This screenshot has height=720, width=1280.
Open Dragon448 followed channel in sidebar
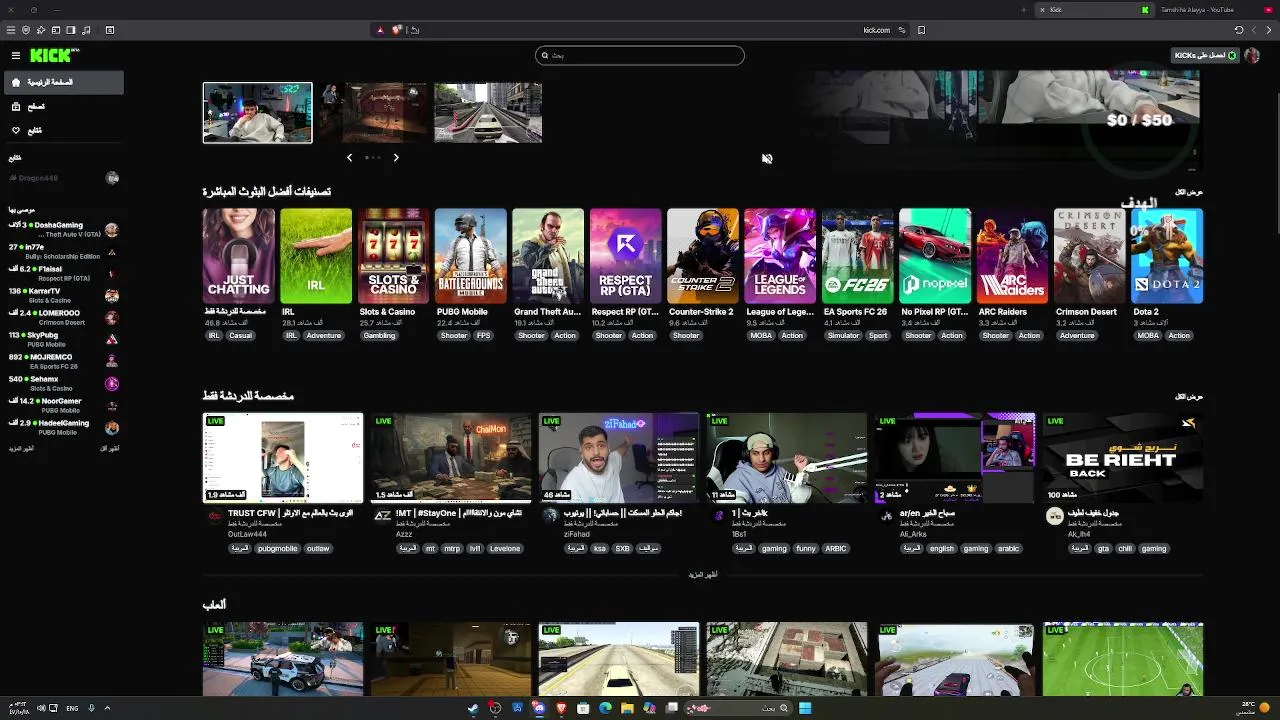[63, 178]
